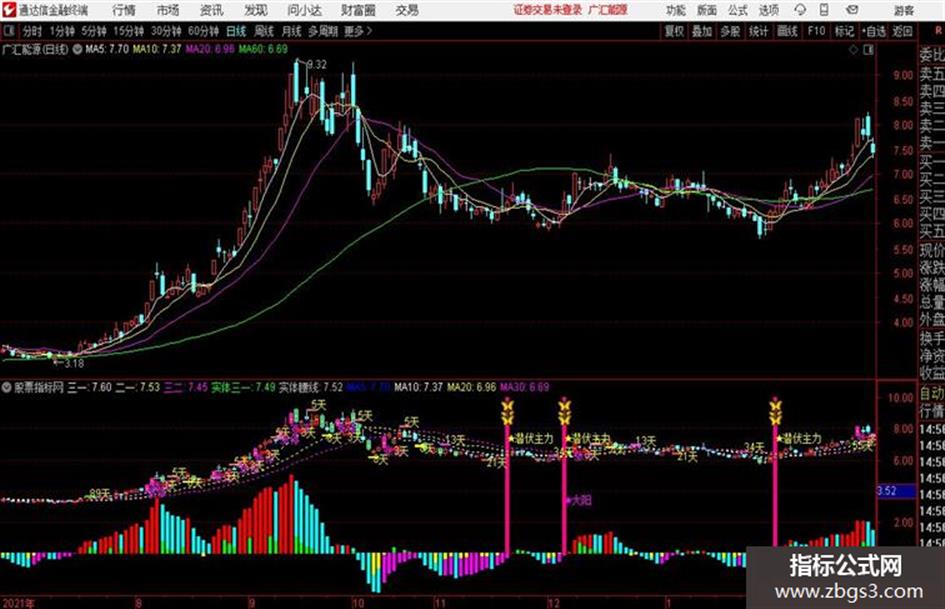945x609 pixels.
Task: Add stock via 自选 button
Action: pyautogui.click(x=873, y=31)
